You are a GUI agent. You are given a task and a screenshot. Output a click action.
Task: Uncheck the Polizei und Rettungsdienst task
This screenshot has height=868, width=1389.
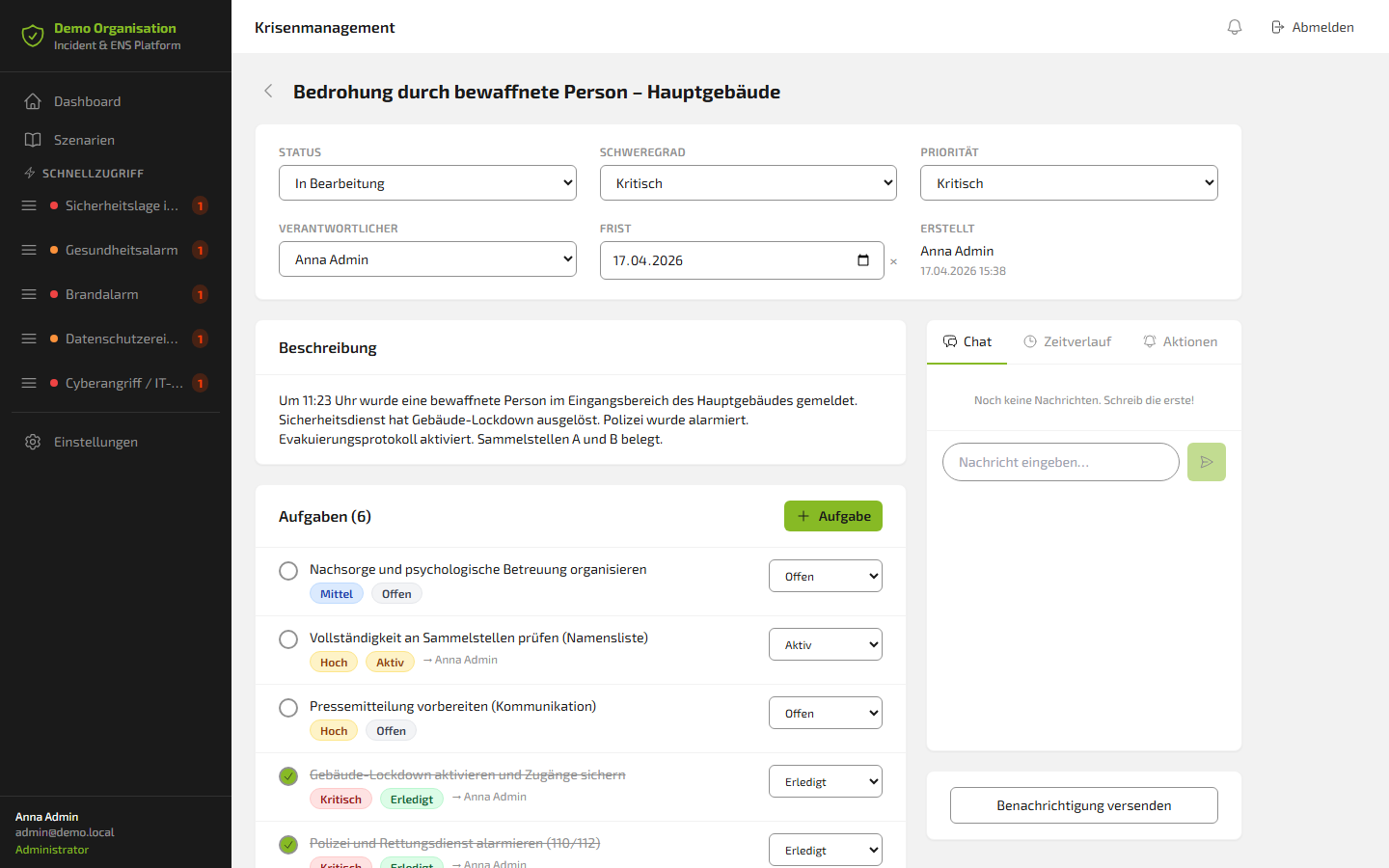click(288, 845)
